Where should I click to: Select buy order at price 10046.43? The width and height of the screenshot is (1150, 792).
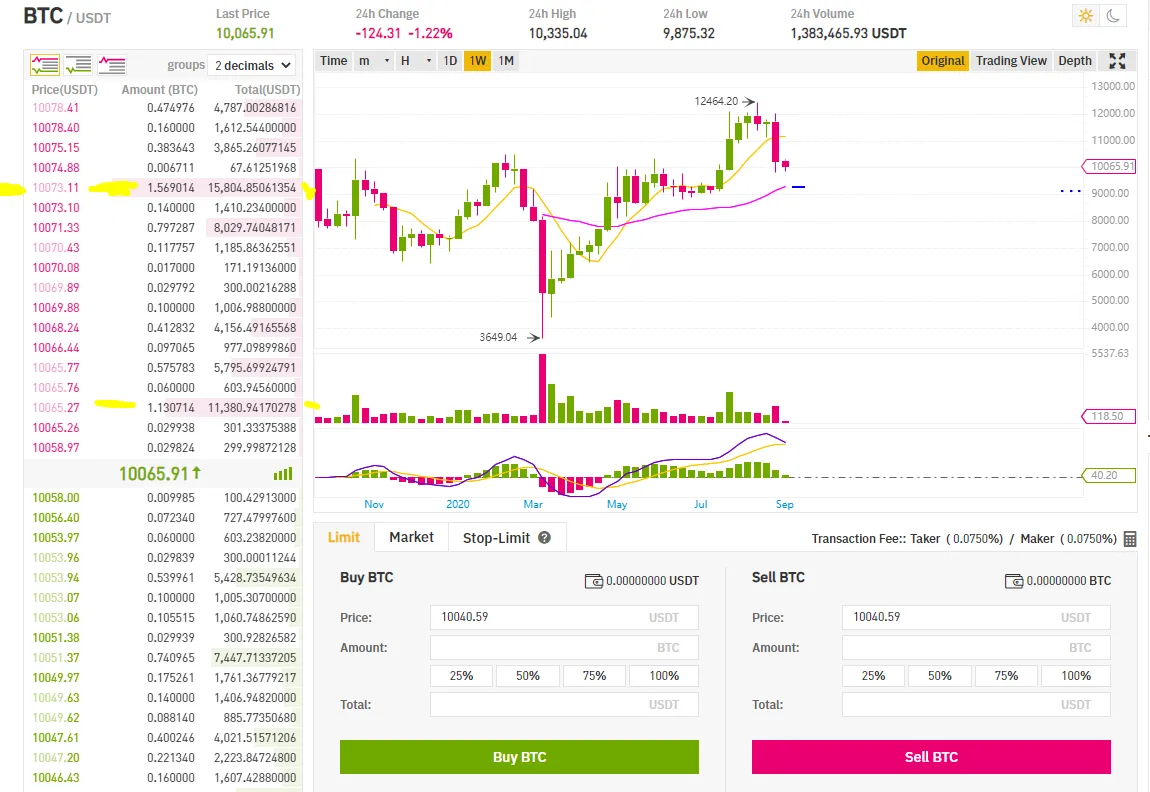pyautogui.click(x=164, y=777)
